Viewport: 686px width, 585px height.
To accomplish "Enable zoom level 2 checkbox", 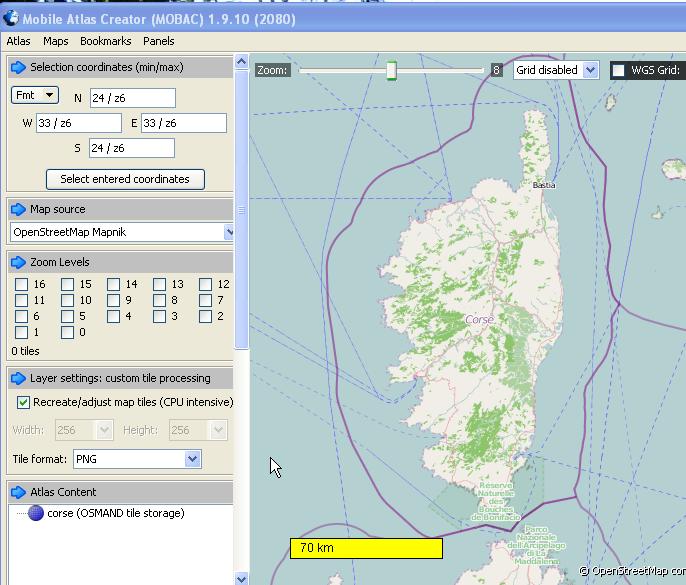I will [x=205, y=316].
